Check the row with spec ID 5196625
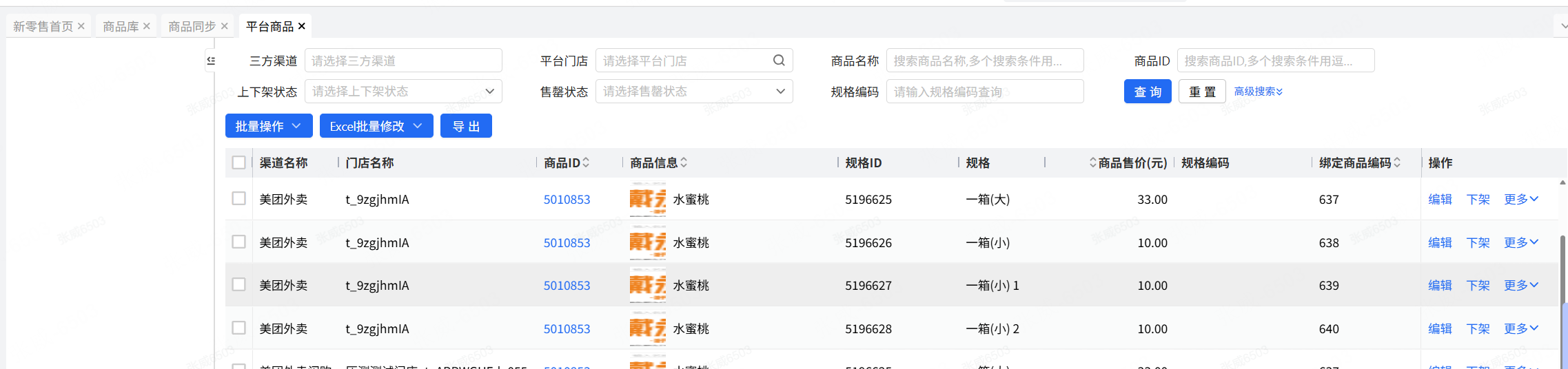 click(x=239, y=198)
